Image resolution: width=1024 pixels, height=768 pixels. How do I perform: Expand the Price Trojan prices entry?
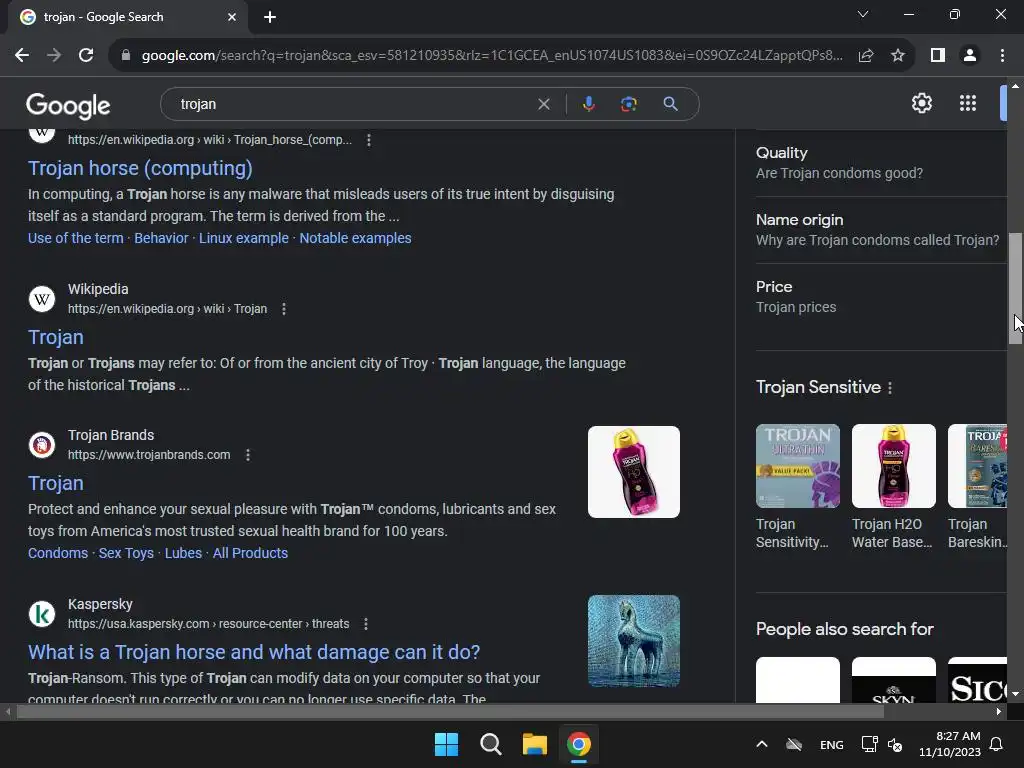881,297
